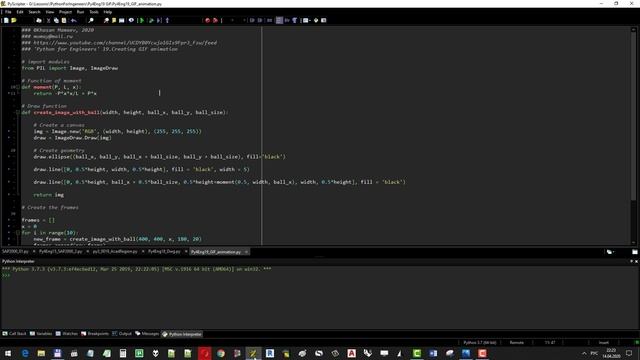Click the Insert mode status indicator

point(604,343)
